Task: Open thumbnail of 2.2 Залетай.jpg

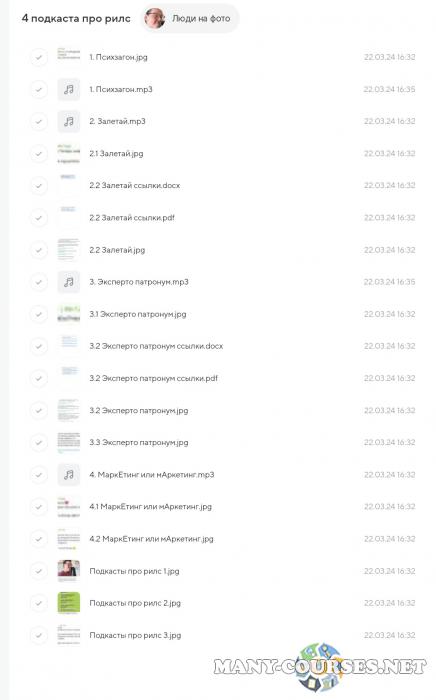Action: [x=69, y=250]
